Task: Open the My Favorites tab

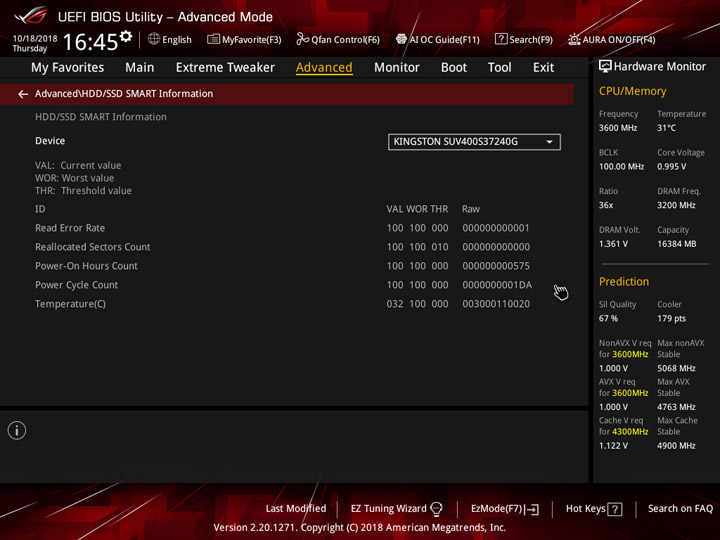Action: [68, 68]
